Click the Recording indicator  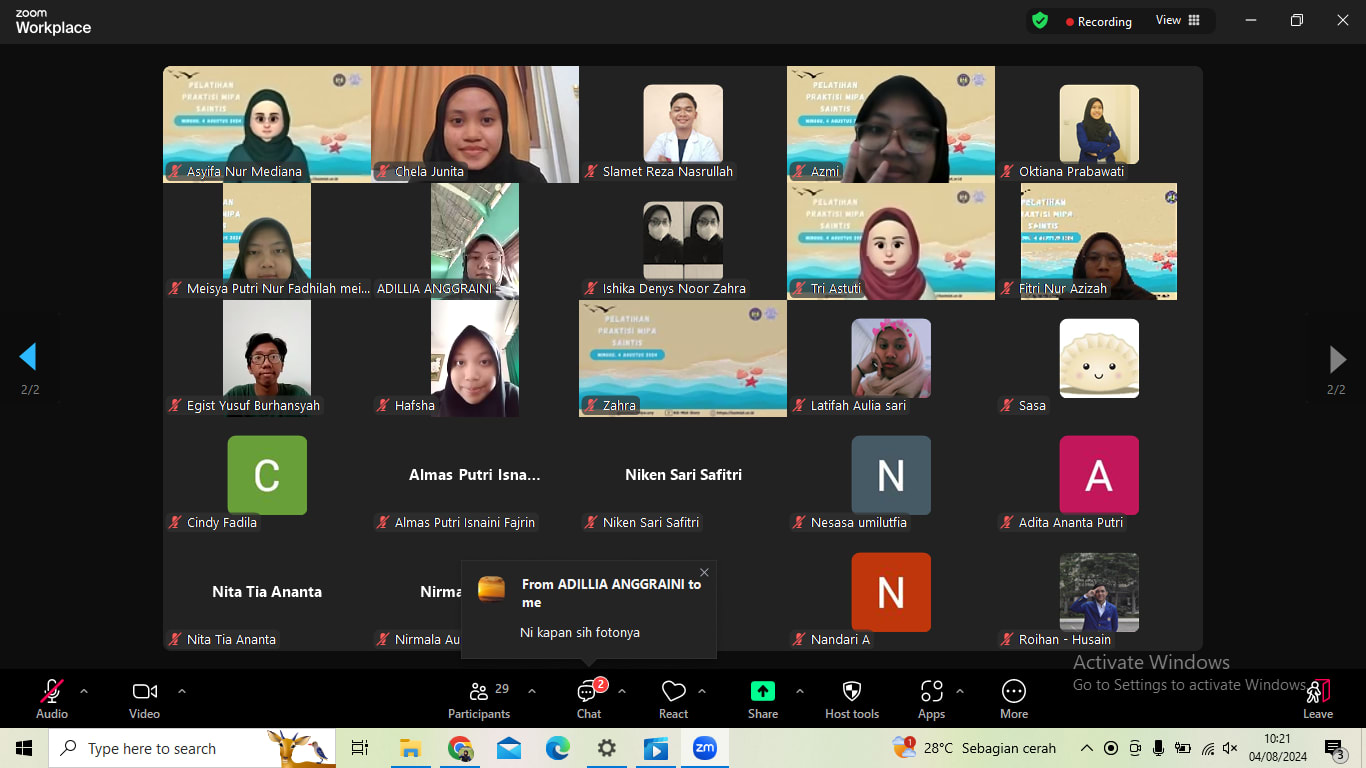click(x=1098, y=21)
